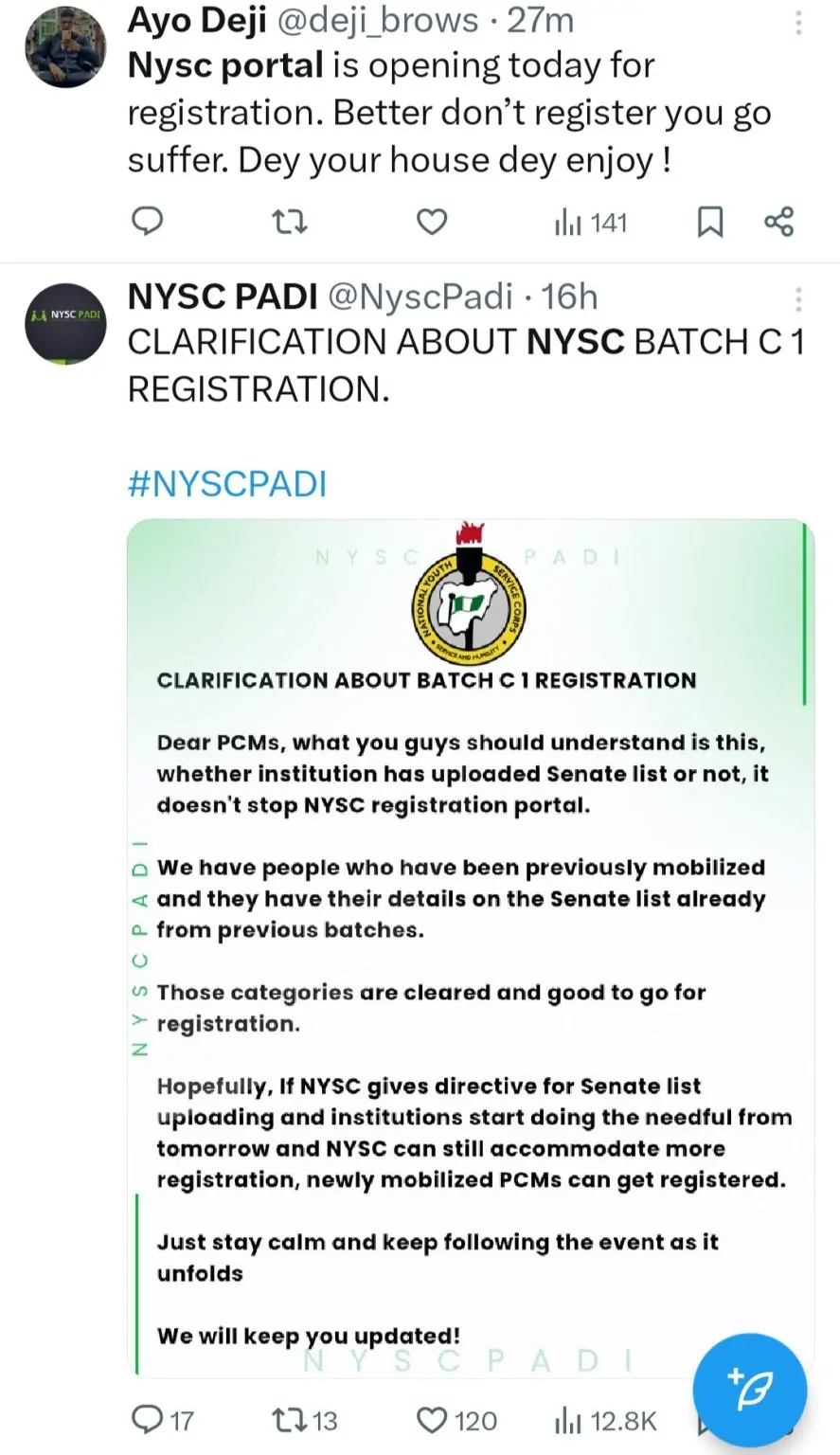This screenshot has width=840, height=1455.
Task: Retweet NYSC PADI post with 13 reposts
Action: click(304, 1420)
